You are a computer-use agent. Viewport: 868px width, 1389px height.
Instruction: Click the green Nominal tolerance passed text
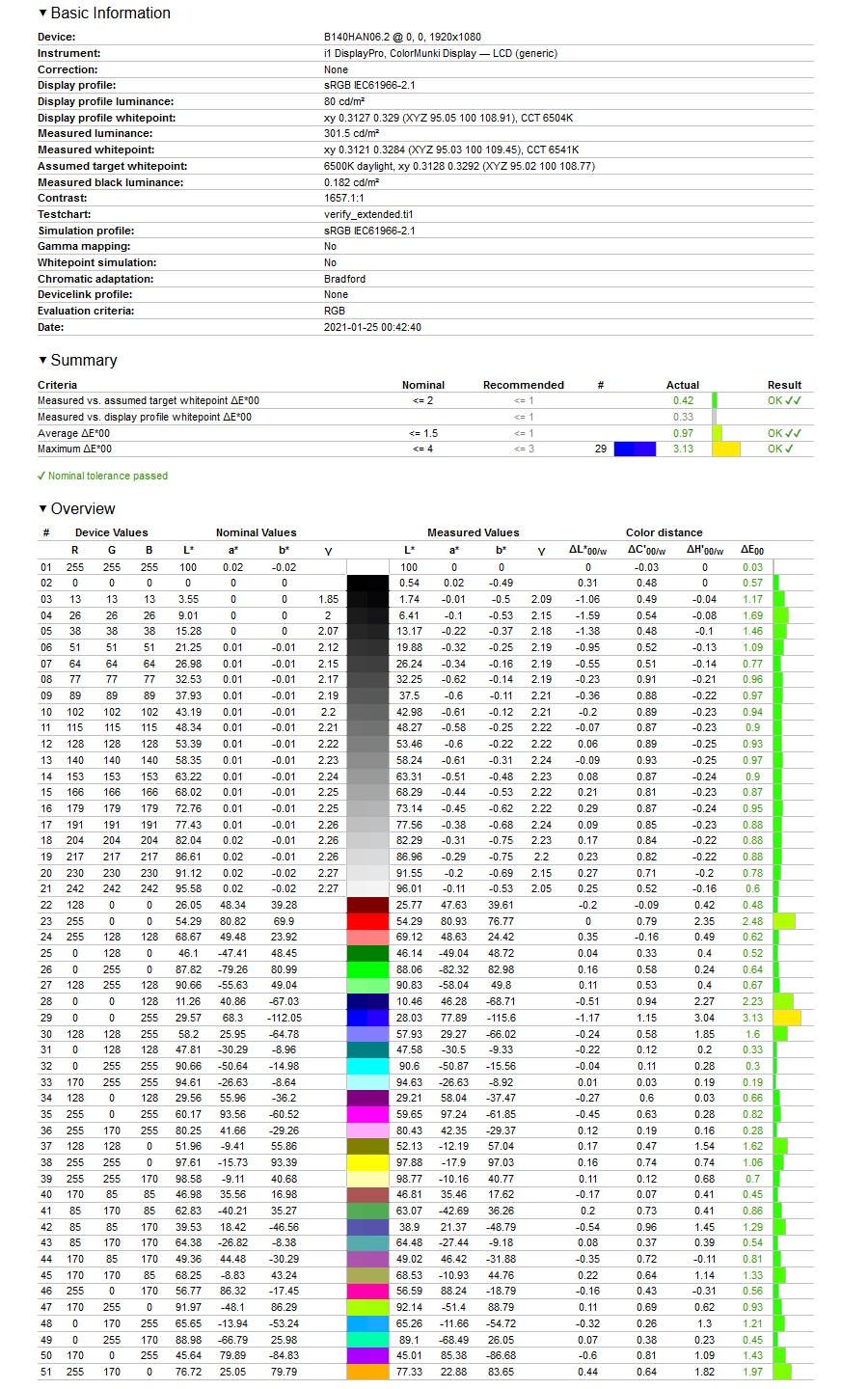tap(102, 476)
